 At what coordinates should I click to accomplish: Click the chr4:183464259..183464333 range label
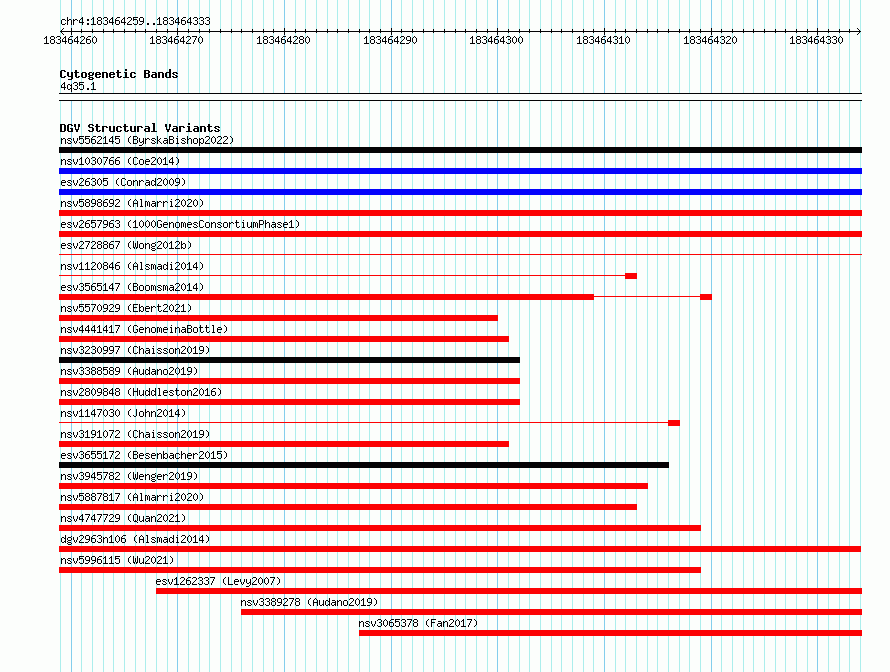(135, 21)
